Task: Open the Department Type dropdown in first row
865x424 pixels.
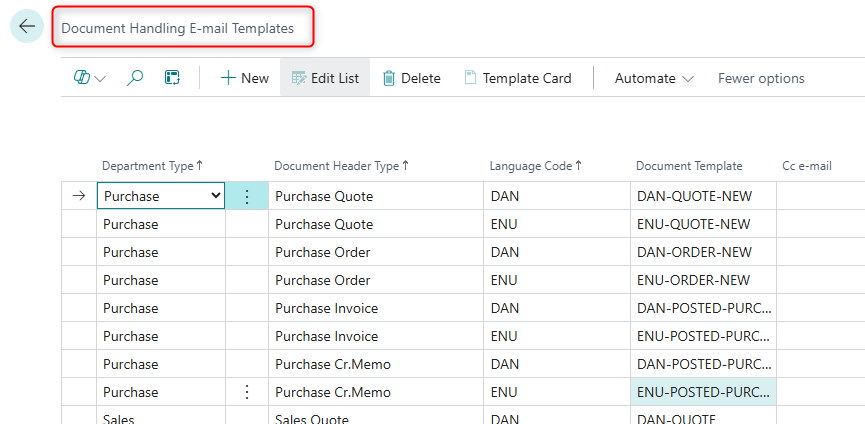Action: (x=216, y=197)
